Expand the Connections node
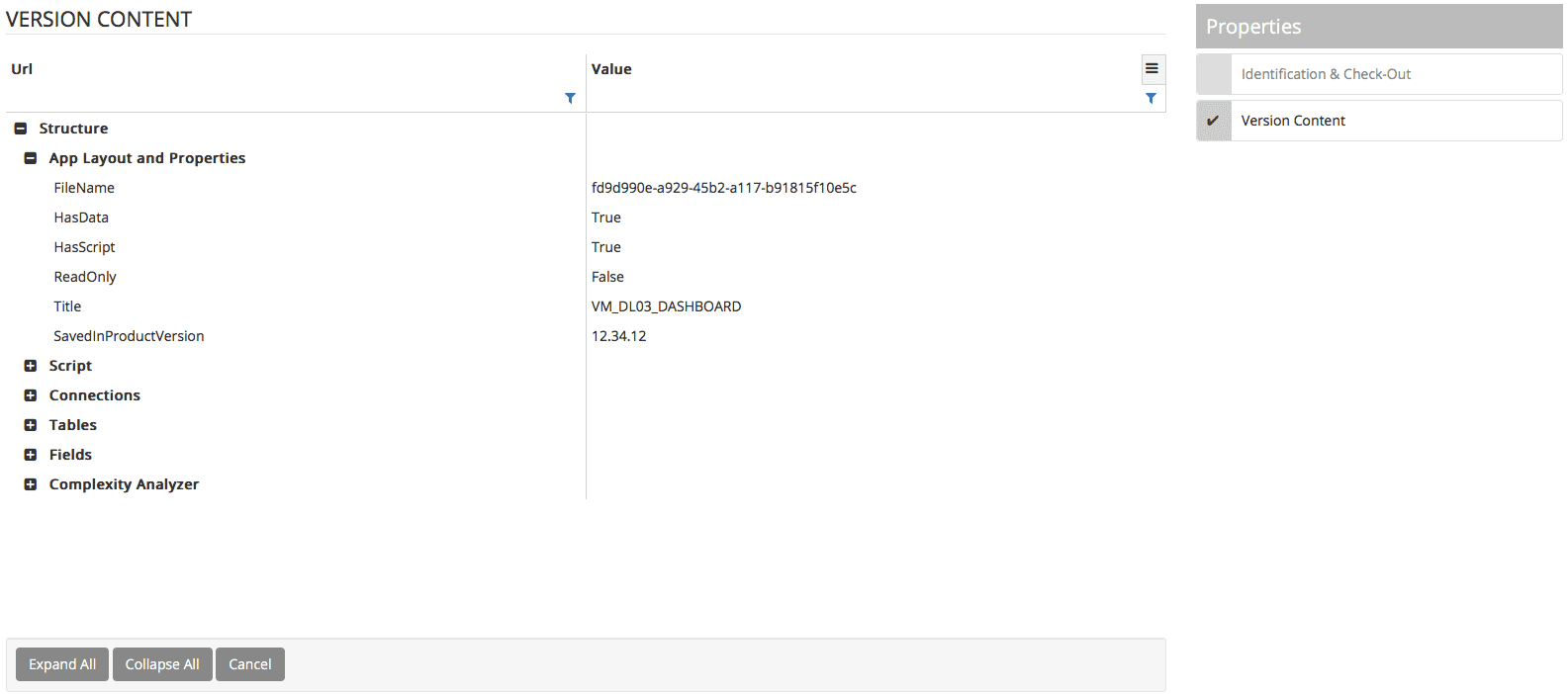 31,395
